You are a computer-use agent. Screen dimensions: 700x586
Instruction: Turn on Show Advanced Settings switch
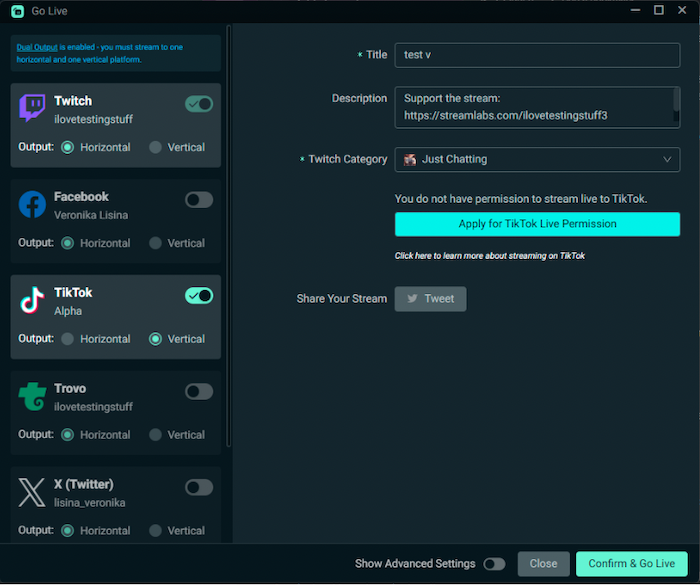pyautogui.click(x=494, y=564)
